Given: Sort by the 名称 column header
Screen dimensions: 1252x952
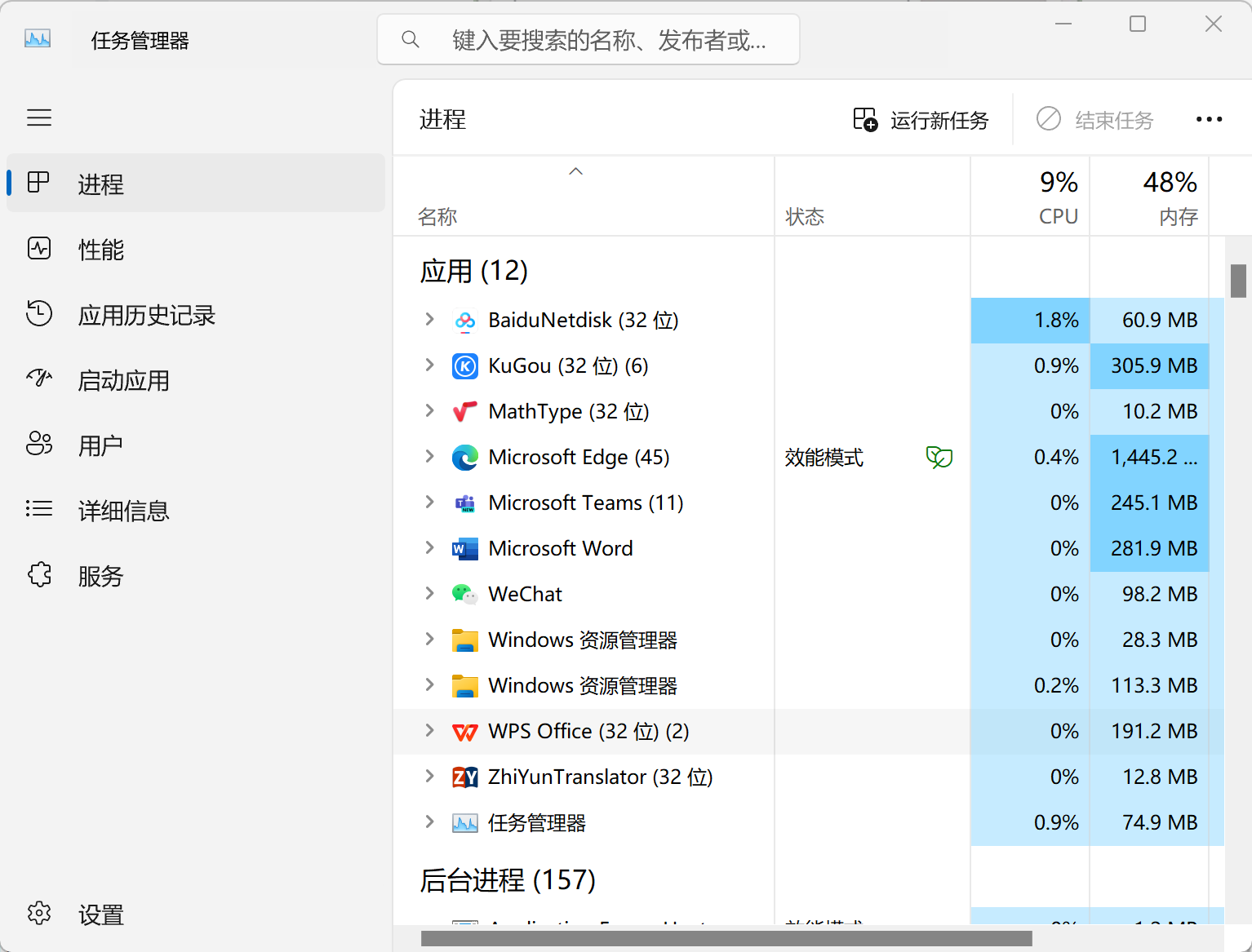Looking at the screenshot, I should [x=584, y=196].
